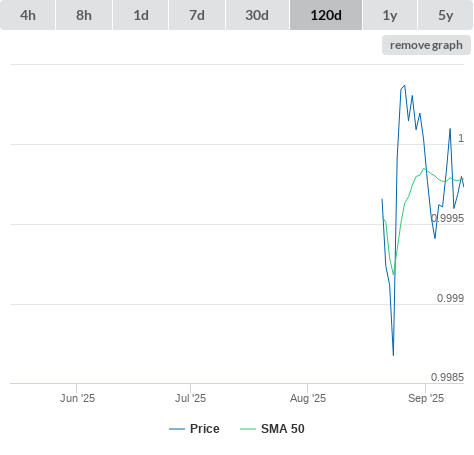Click the green SMA 50 legend marker
Viewport: 474px width, 455px height.
pos(248,429)
